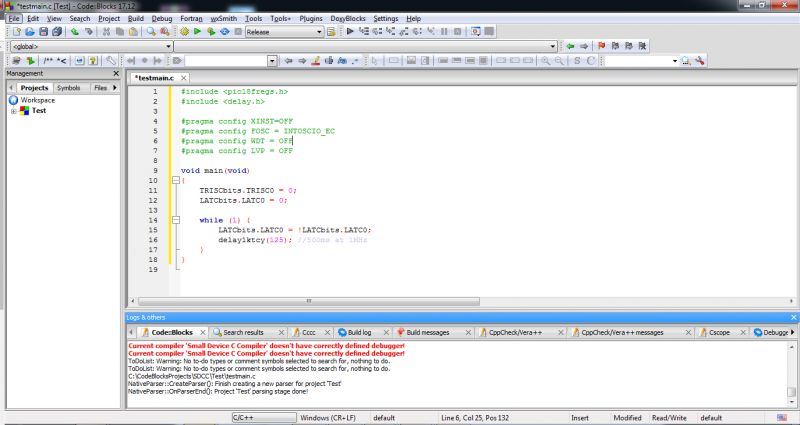Click the Save file floppy icon

[42, 32]
